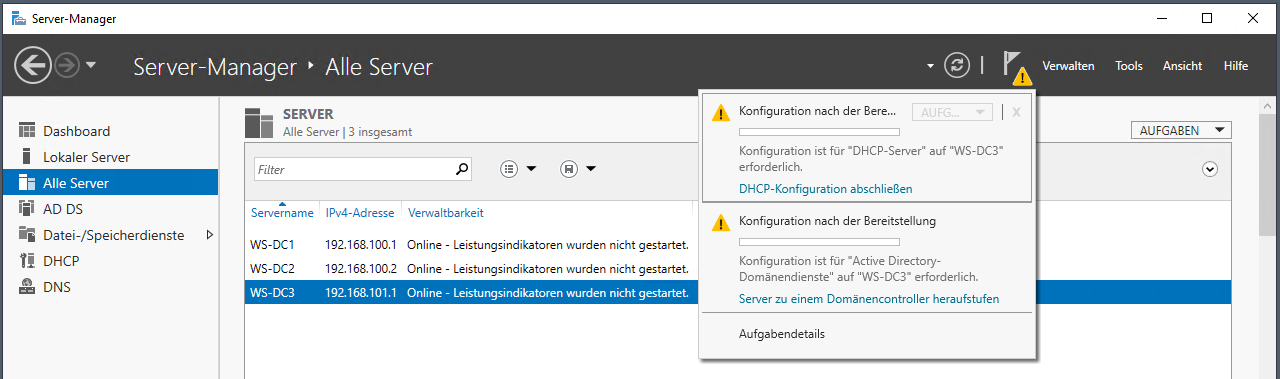Screen dimensions: 1280x379
Task: Open the AUFG... dropdown in DHCP notification
Action: coord(951,112)
